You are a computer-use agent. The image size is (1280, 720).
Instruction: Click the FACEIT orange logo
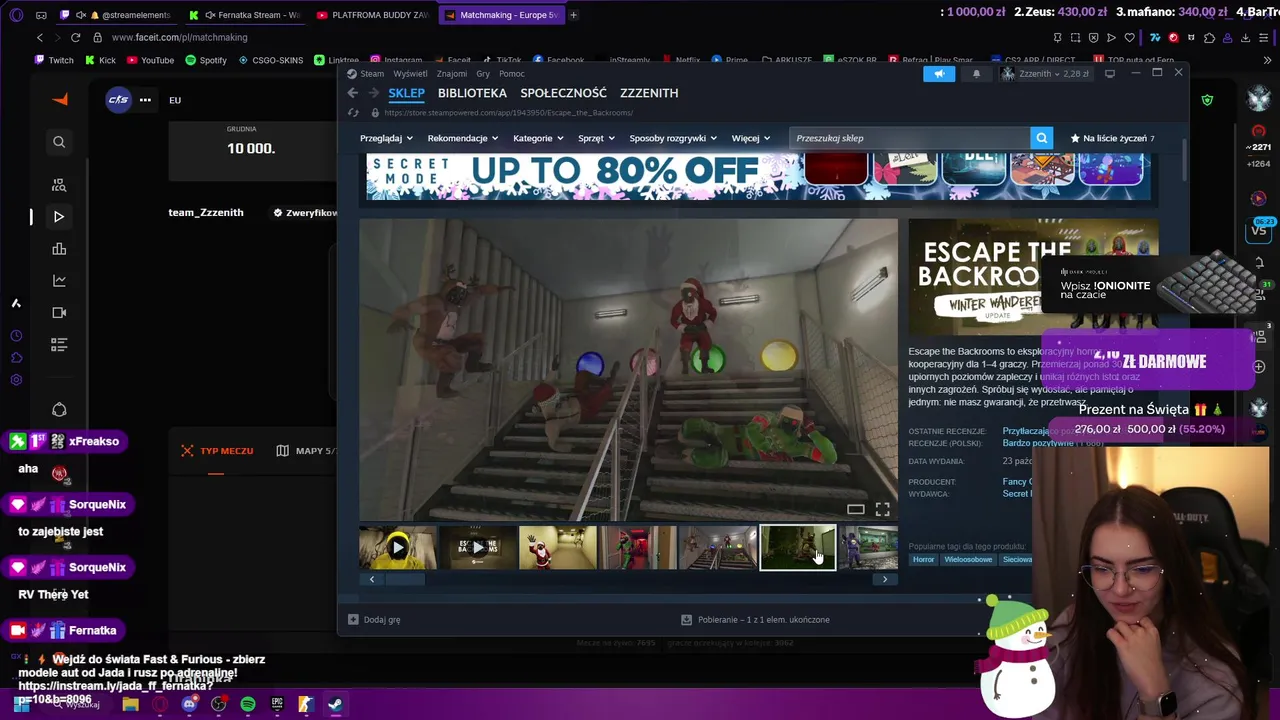60,99
